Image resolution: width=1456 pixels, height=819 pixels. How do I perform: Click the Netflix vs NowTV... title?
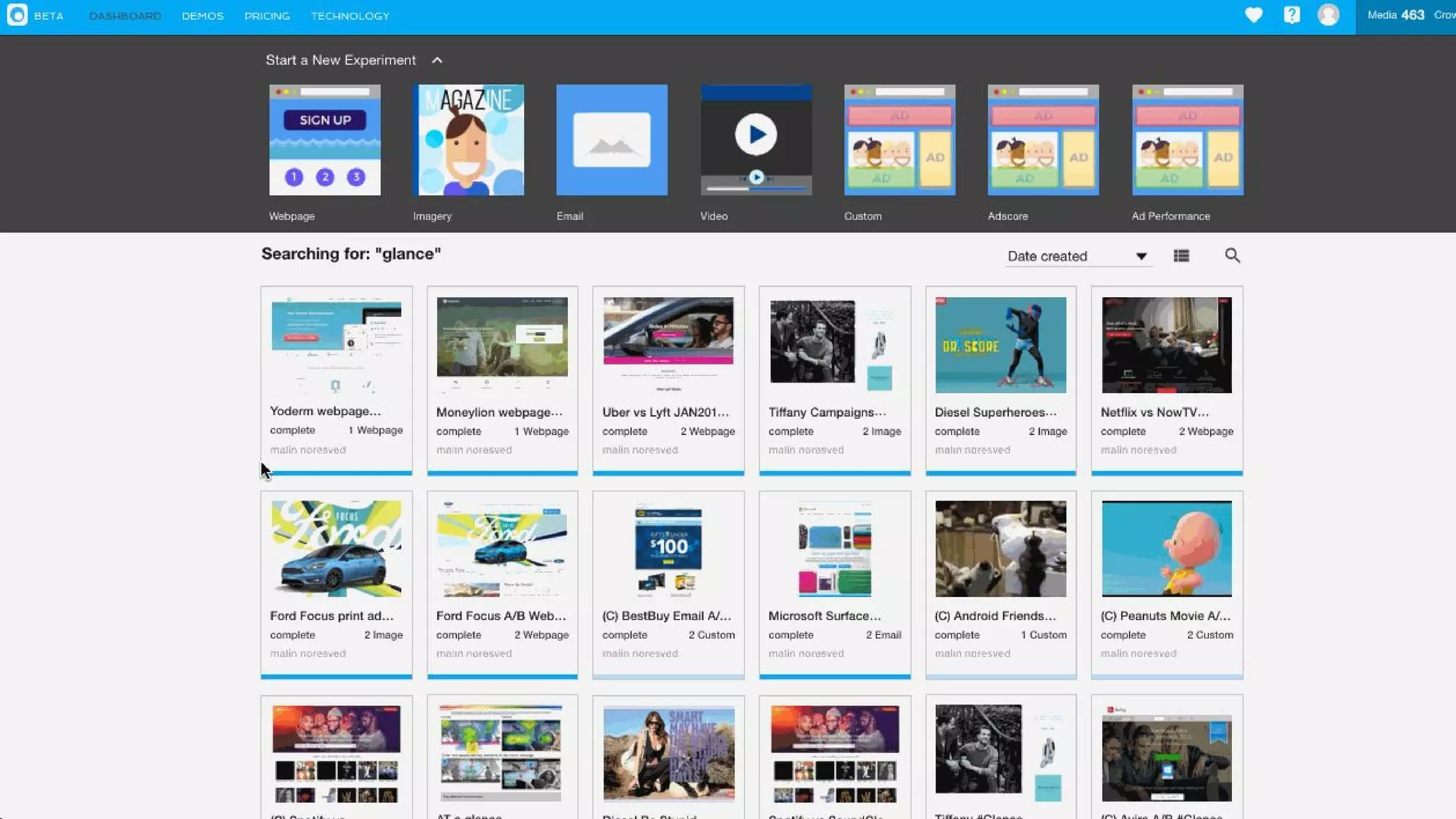(x=1155, y=412)
